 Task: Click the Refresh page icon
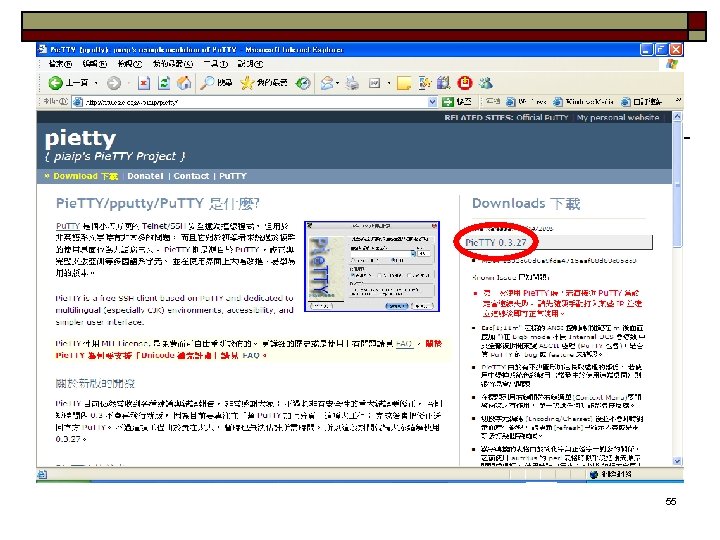(164, 83)
